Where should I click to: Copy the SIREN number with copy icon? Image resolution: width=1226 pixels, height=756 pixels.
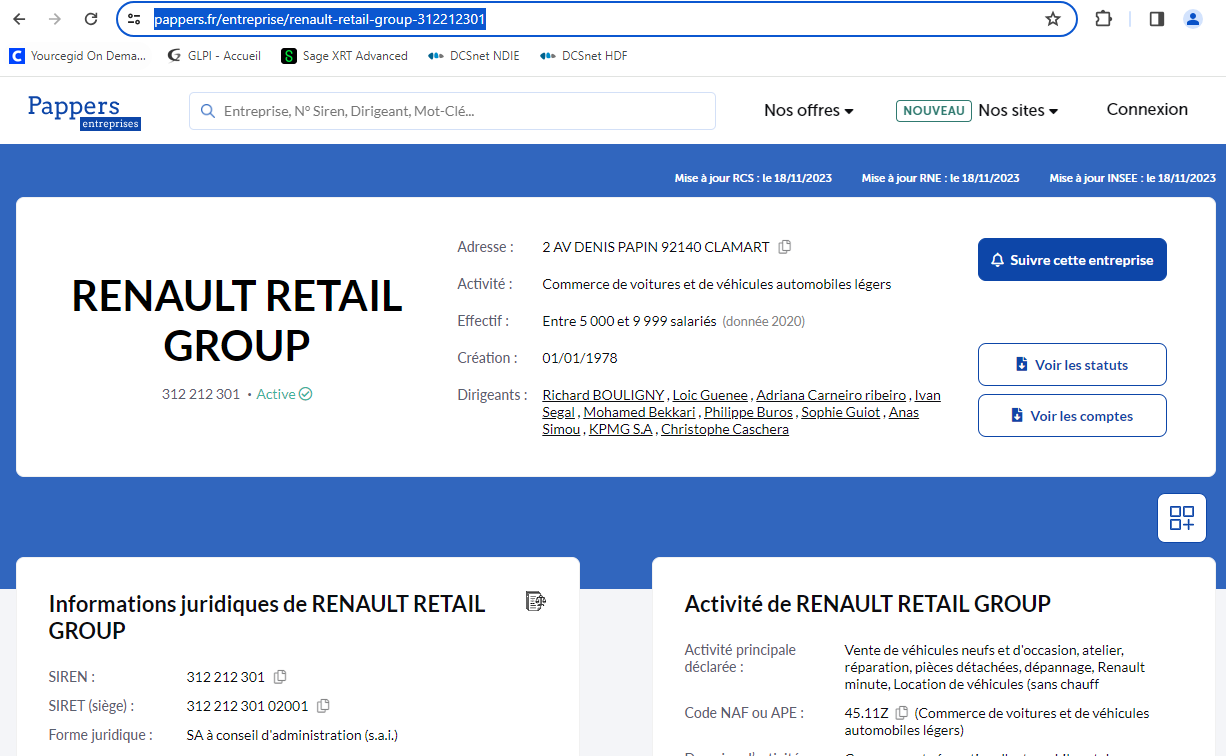pos(280,677)
